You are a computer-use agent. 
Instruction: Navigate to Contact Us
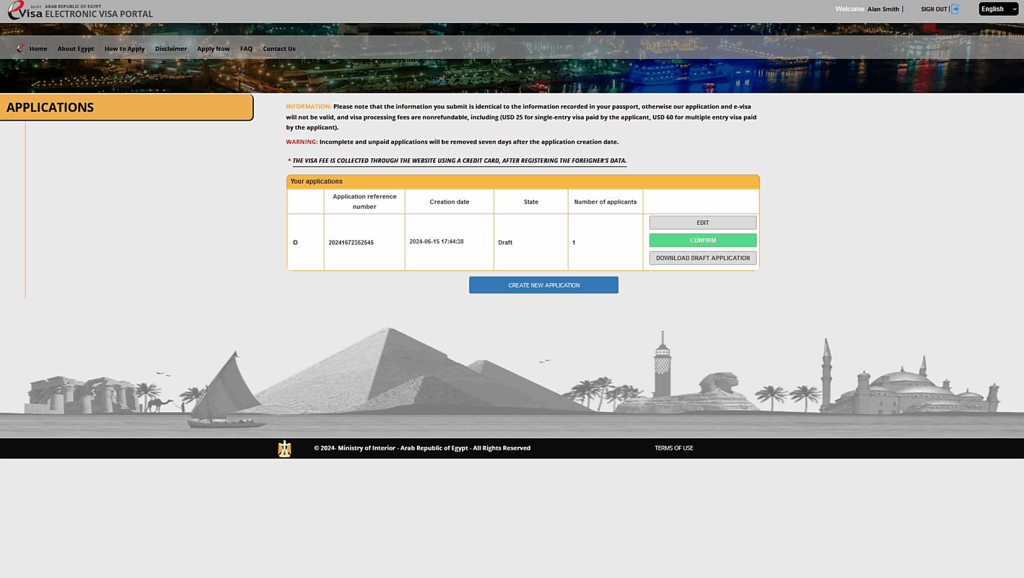[279, 49]
